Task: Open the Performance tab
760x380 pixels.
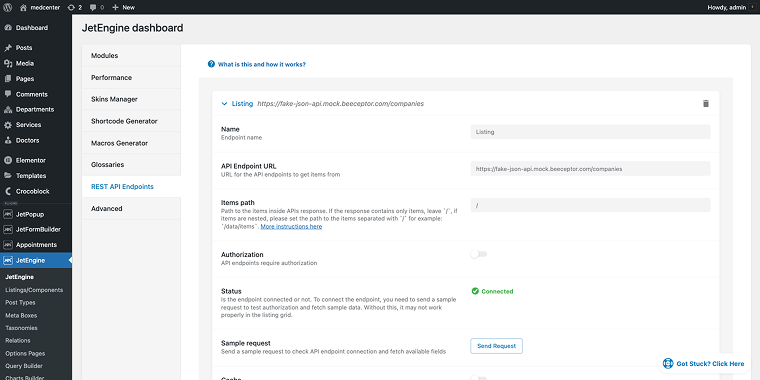Action: (x=131, y=78)
